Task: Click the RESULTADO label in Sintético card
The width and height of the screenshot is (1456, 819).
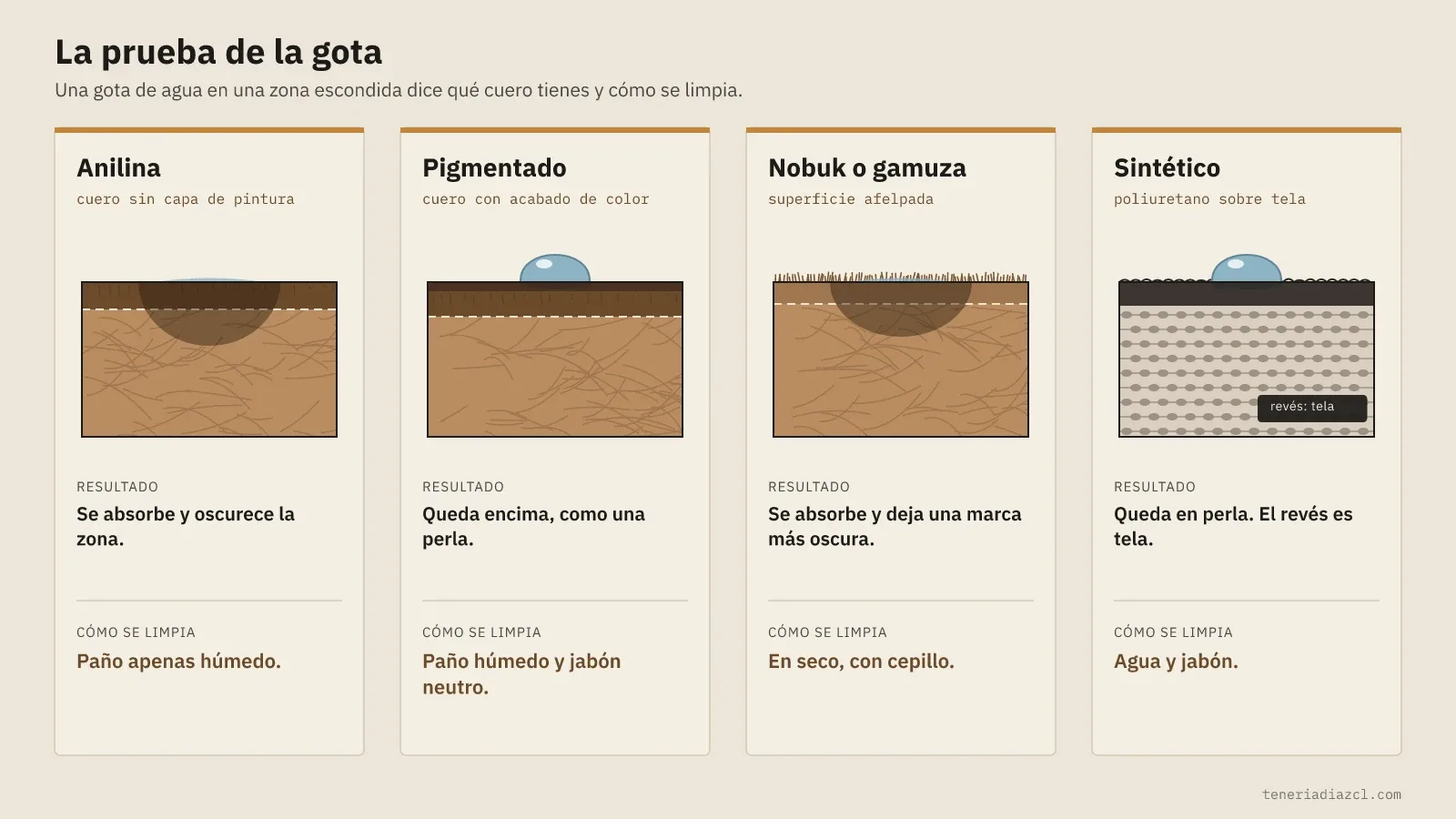Action: [x=1155, y=487]
